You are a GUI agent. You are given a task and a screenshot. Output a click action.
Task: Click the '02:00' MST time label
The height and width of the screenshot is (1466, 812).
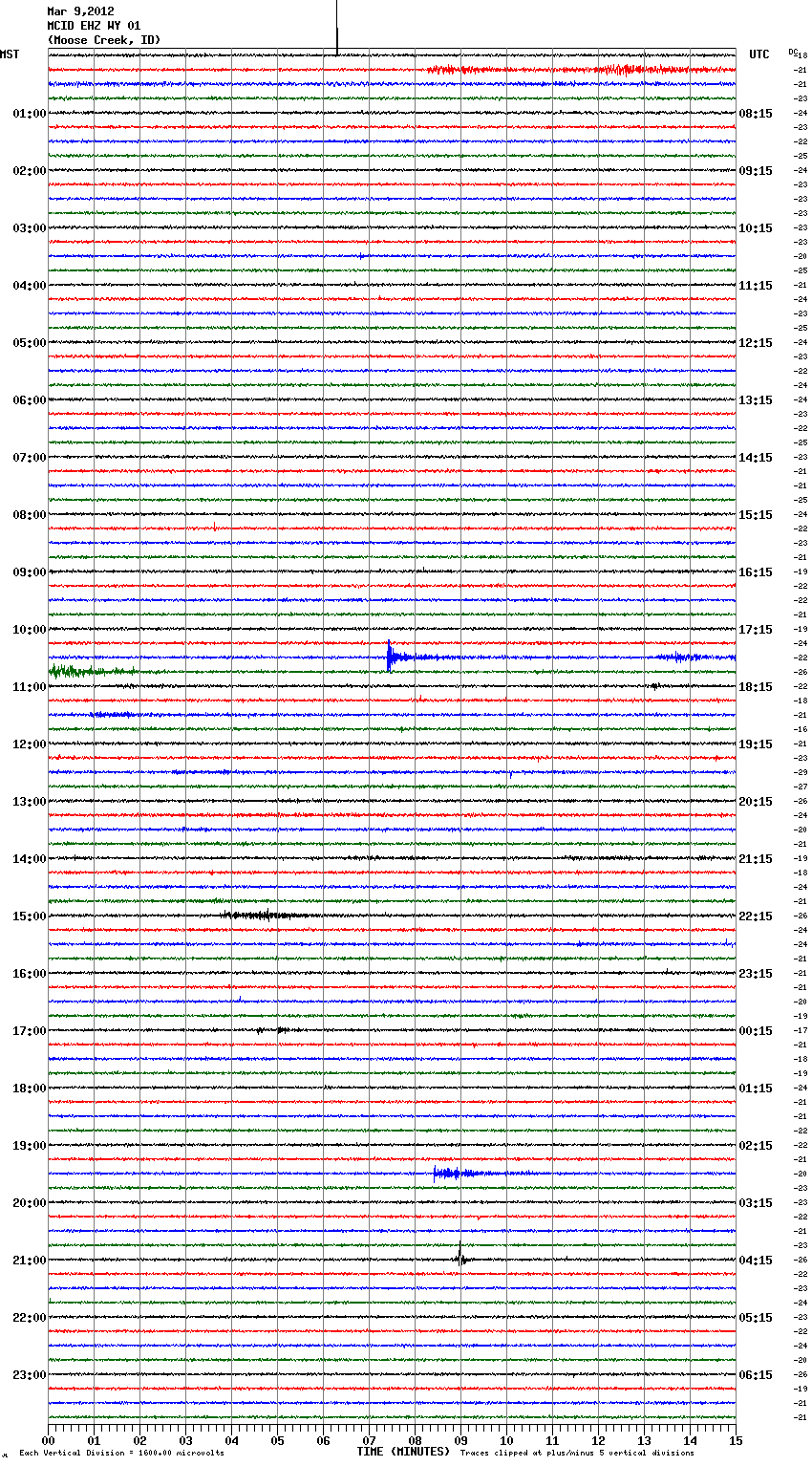29,171
